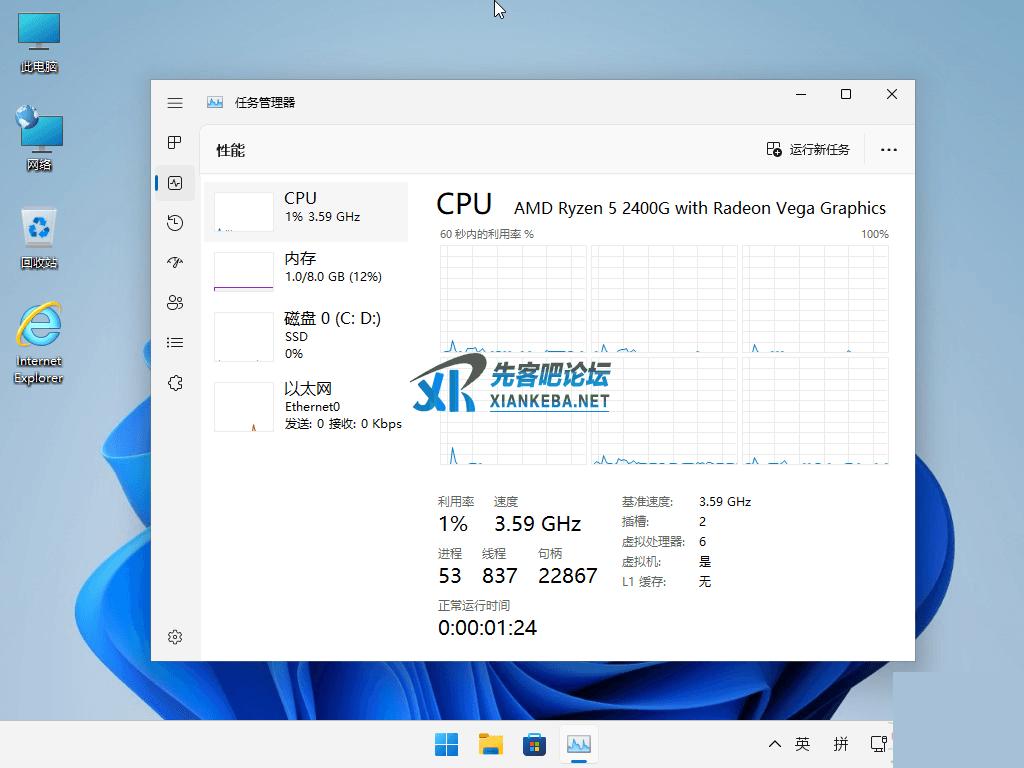Select Disk 0 (C: D:) item
The height and width of the screenshot is (768, 1024).
(306, 335)
